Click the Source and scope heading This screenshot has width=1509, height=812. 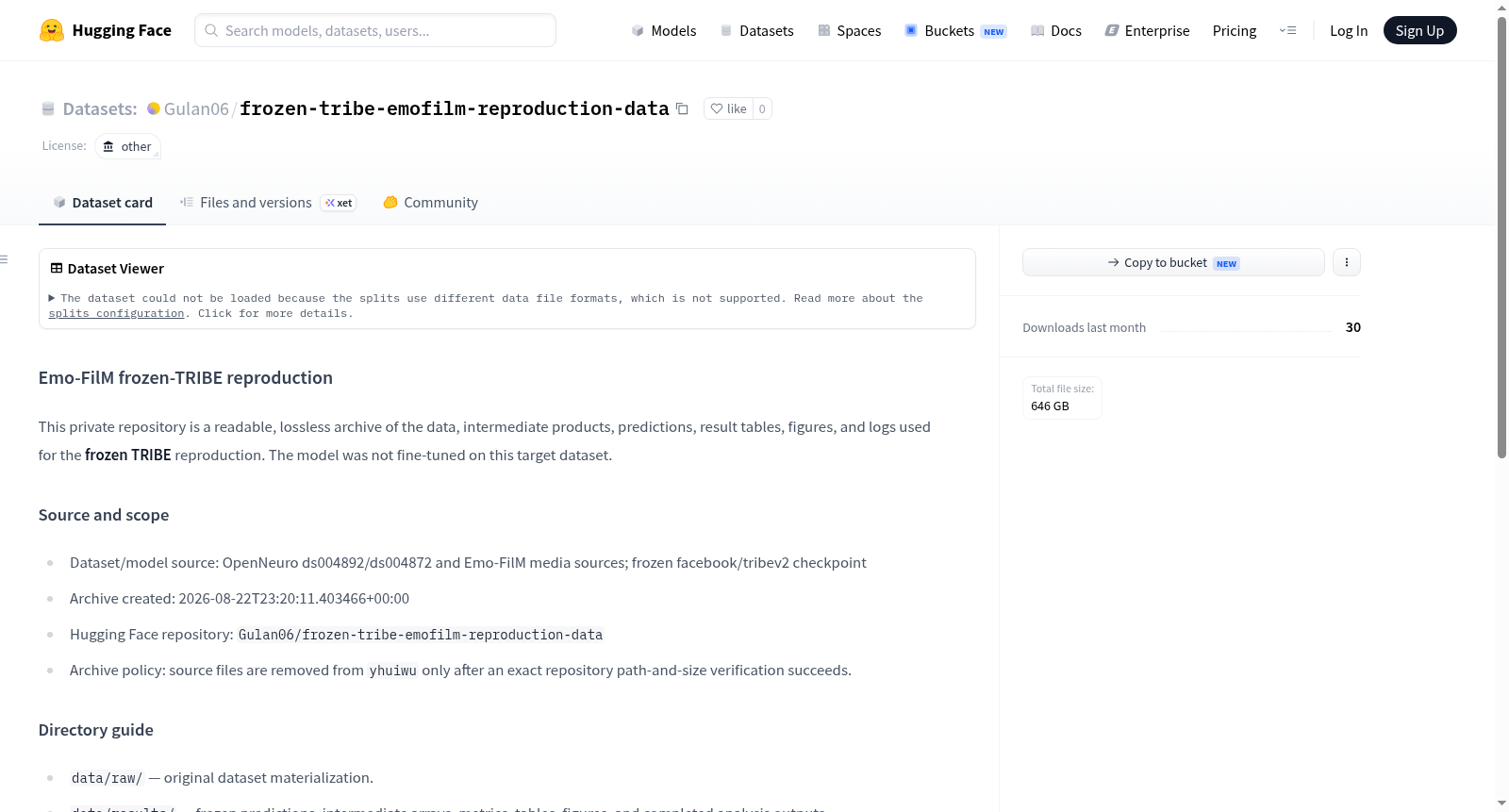tap(104, 515)
